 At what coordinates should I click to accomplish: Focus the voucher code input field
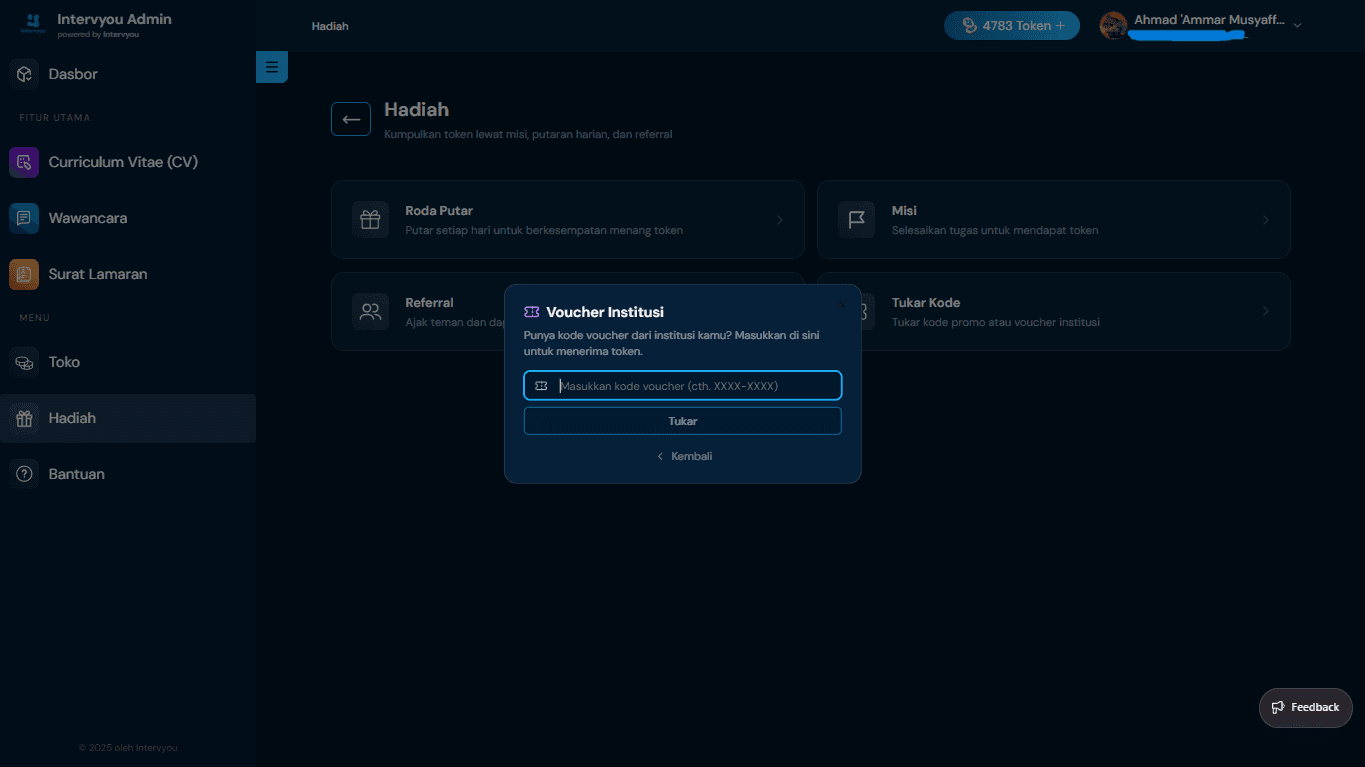coord(683,386)
